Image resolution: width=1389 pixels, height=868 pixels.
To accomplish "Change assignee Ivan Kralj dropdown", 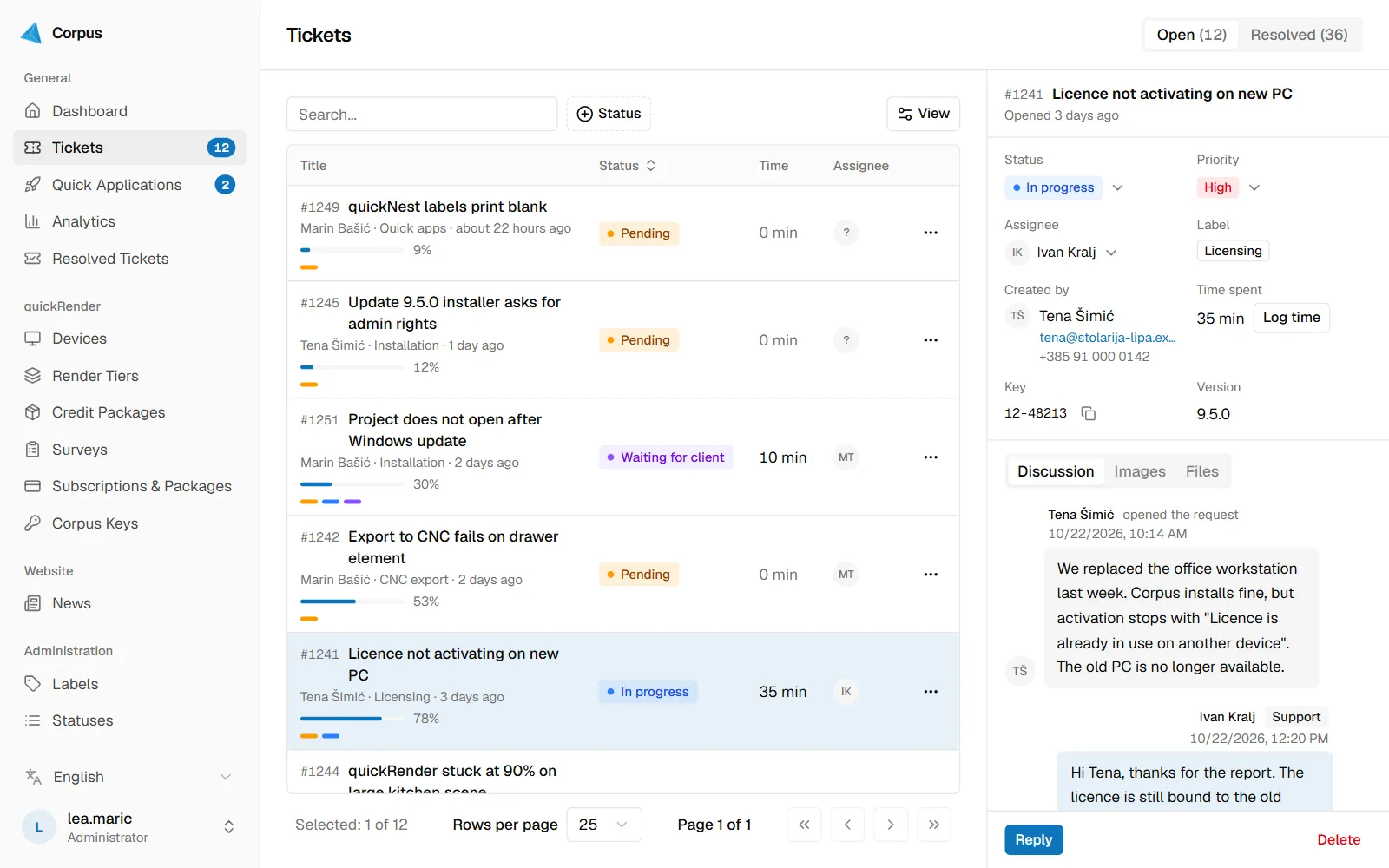I will point(1062,253).
